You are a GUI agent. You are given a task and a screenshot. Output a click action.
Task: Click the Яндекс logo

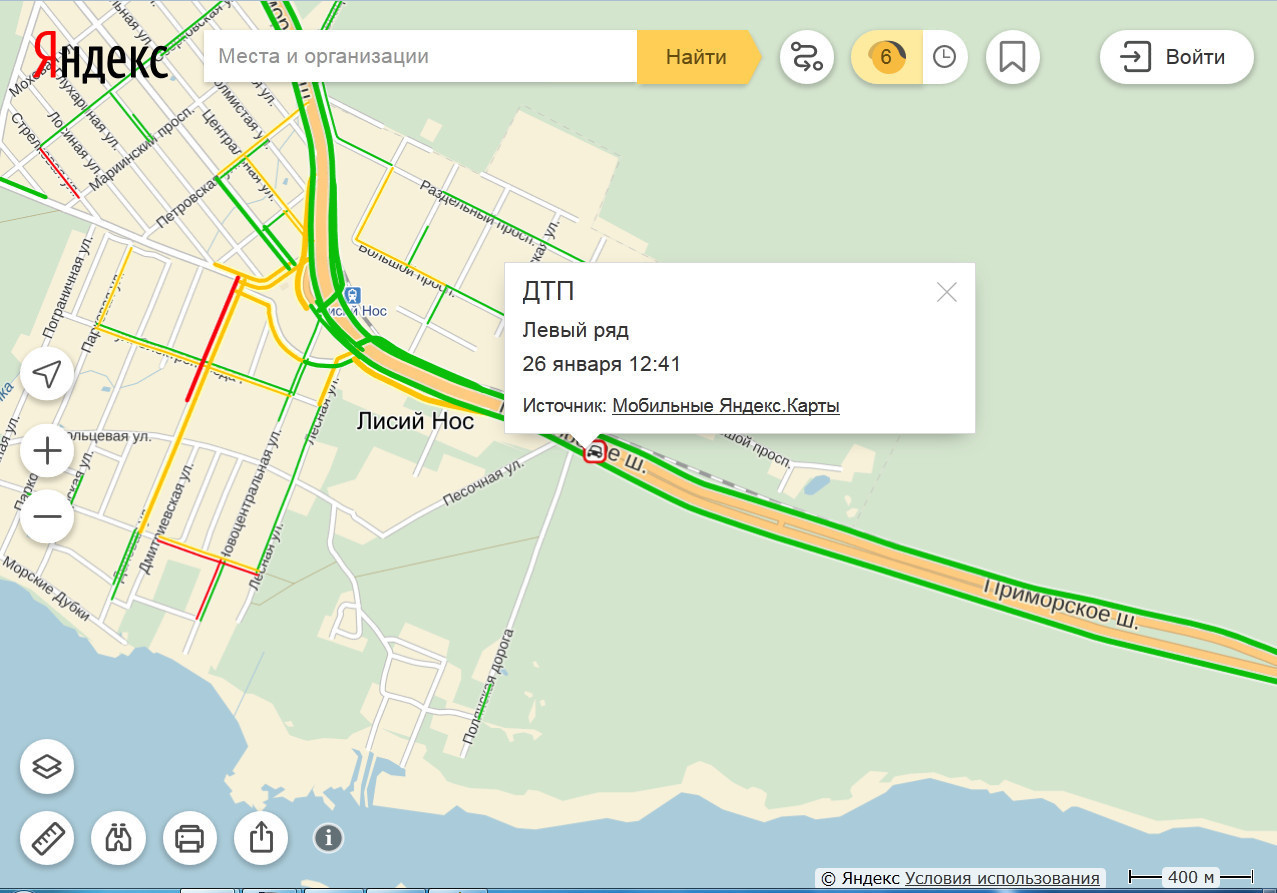pos(100,56)
